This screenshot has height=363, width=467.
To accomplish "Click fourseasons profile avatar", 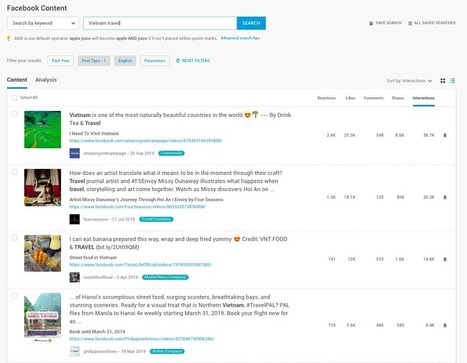I will point(75,219).
